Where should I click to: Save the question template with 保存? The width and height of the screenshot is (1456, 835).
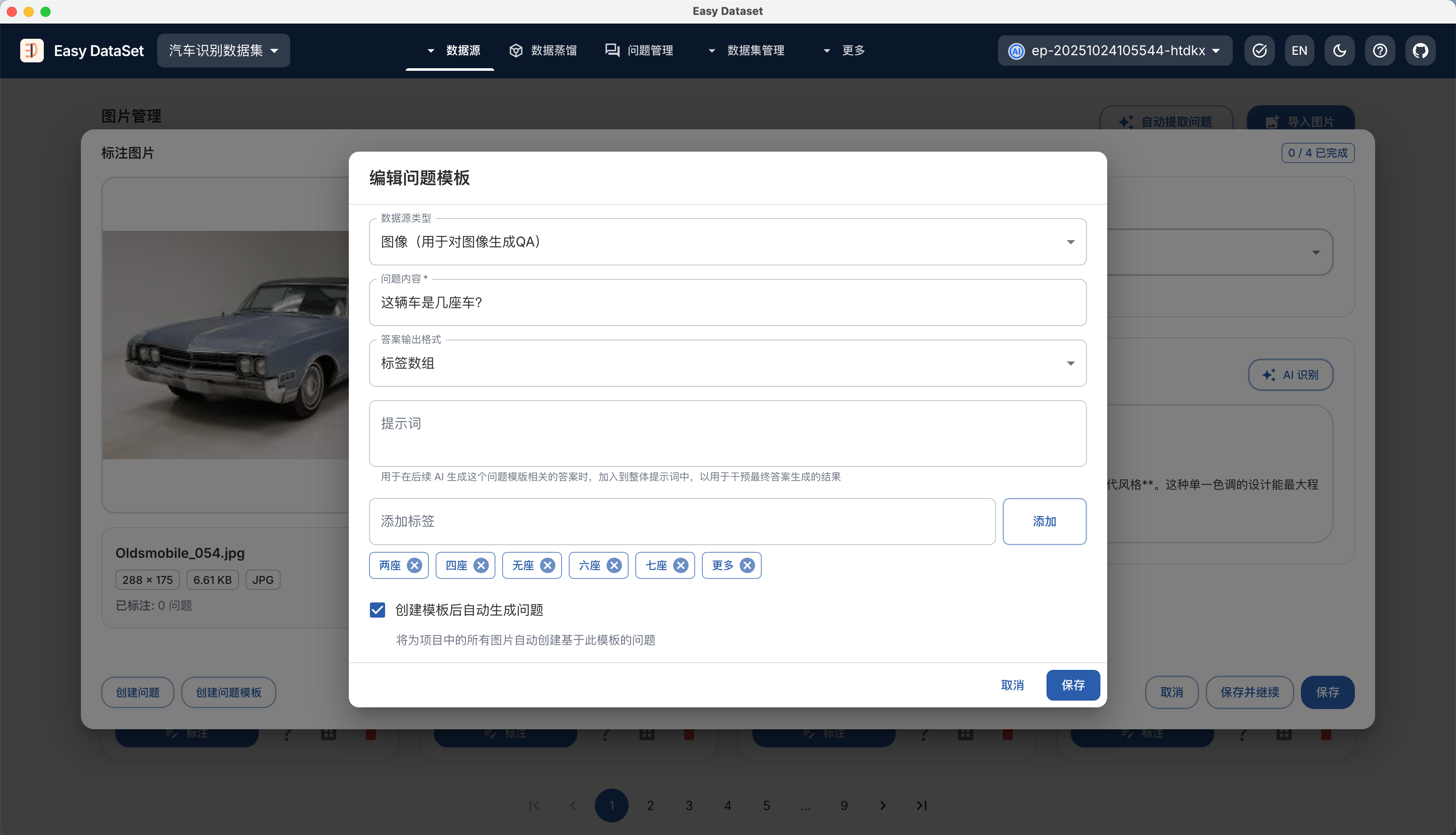click(1072, 685)
